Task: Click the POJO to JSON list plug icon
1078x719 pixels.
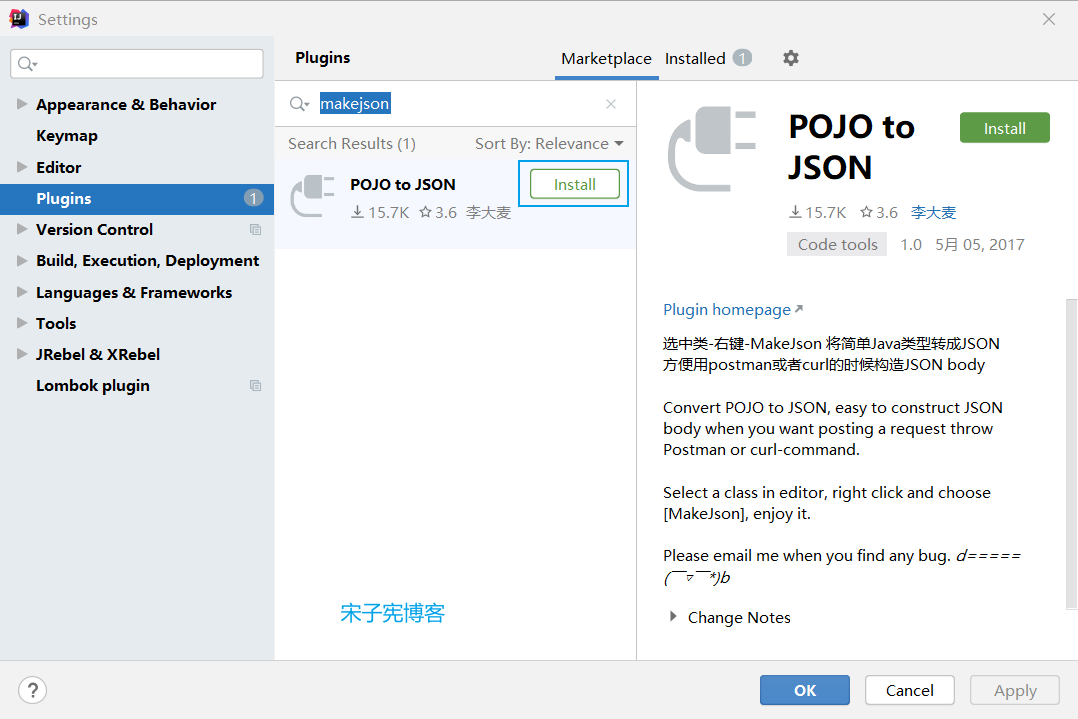Action: (x=312, y=196)
